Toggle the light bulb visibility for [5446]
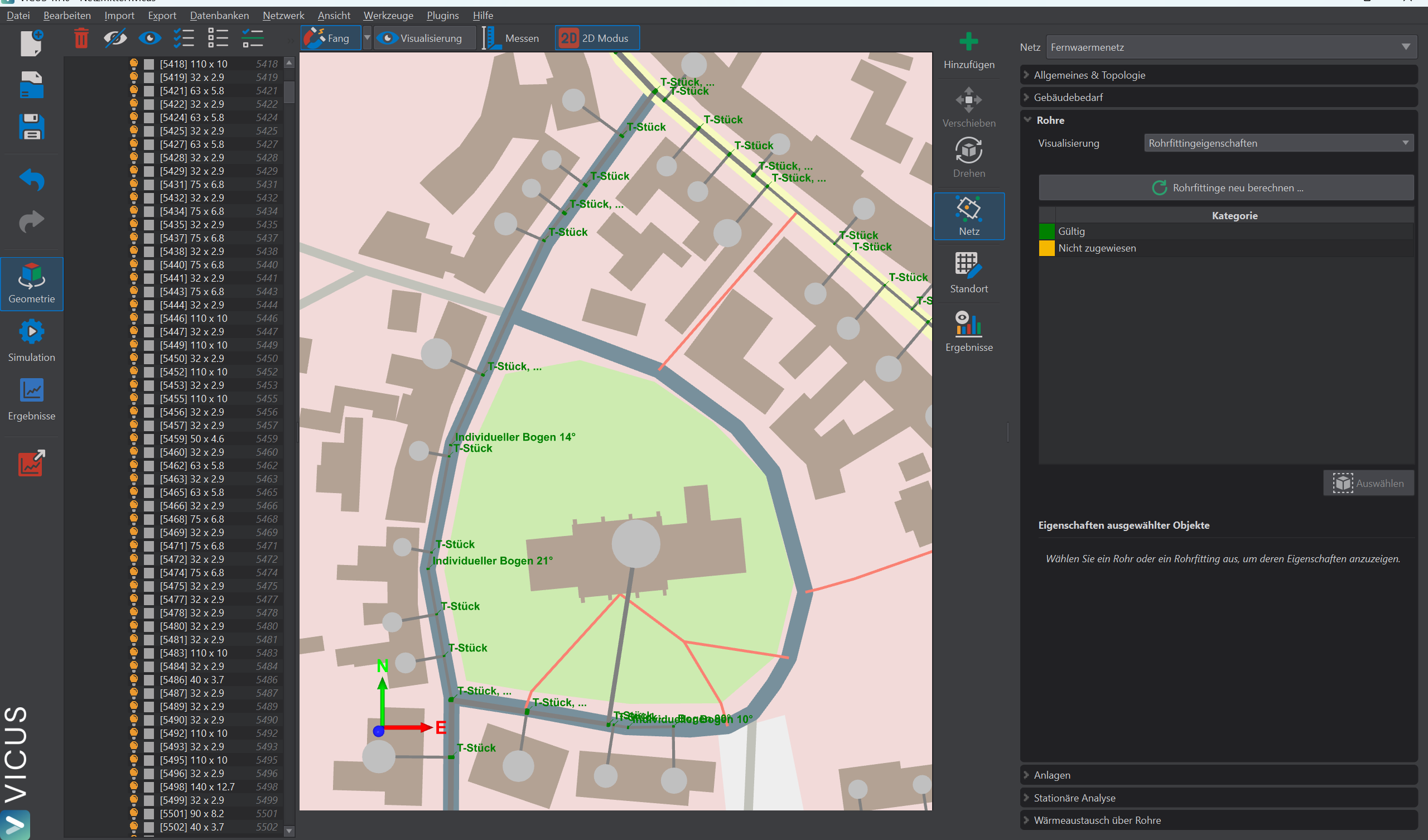Image resolution: width=1428 pixels, height=840 pixels. 134,318
